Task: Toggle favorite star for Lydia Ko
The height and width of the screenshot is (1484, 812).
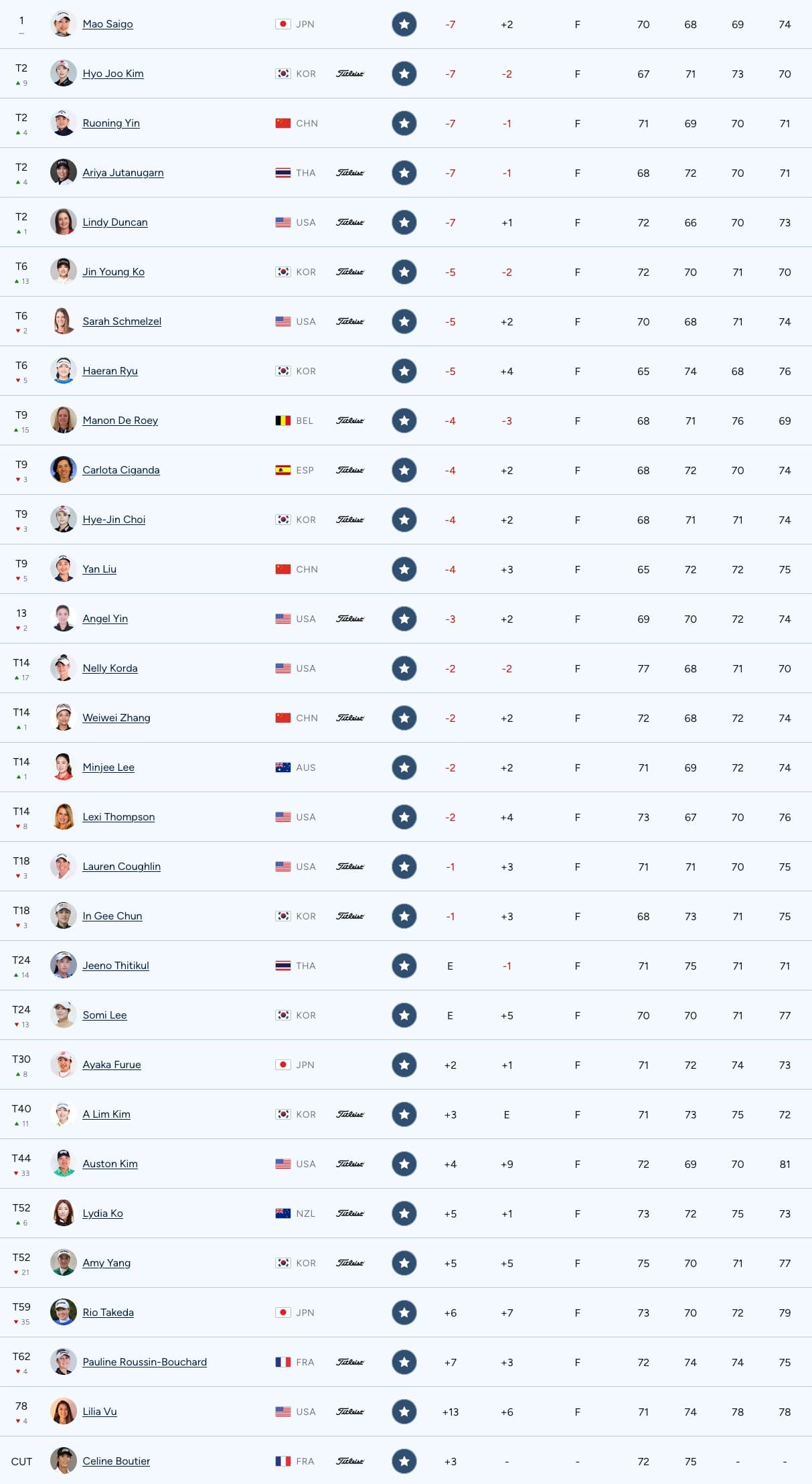Action: coord(404,1213)
